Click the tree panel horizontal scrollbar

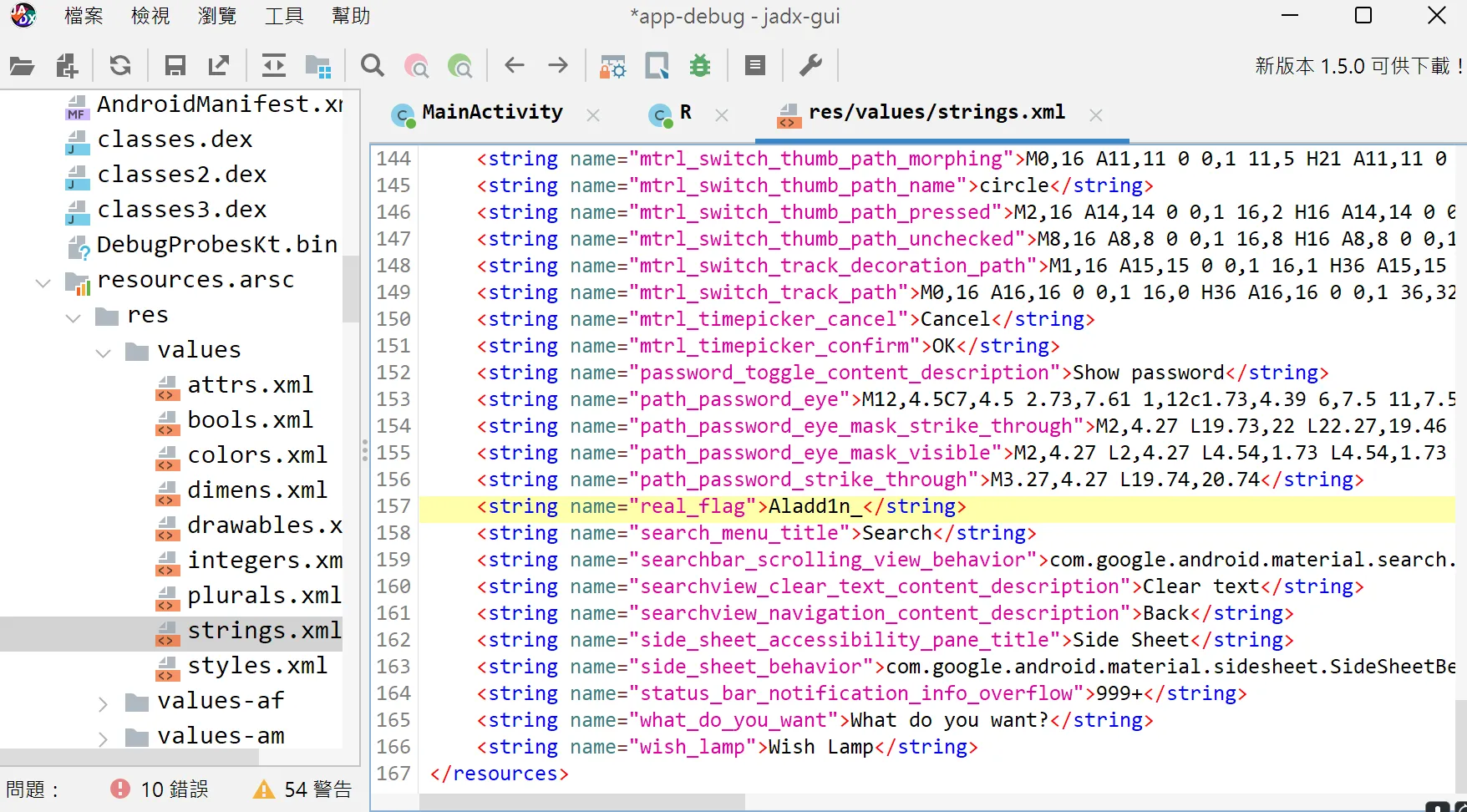(x=129, y=757)
